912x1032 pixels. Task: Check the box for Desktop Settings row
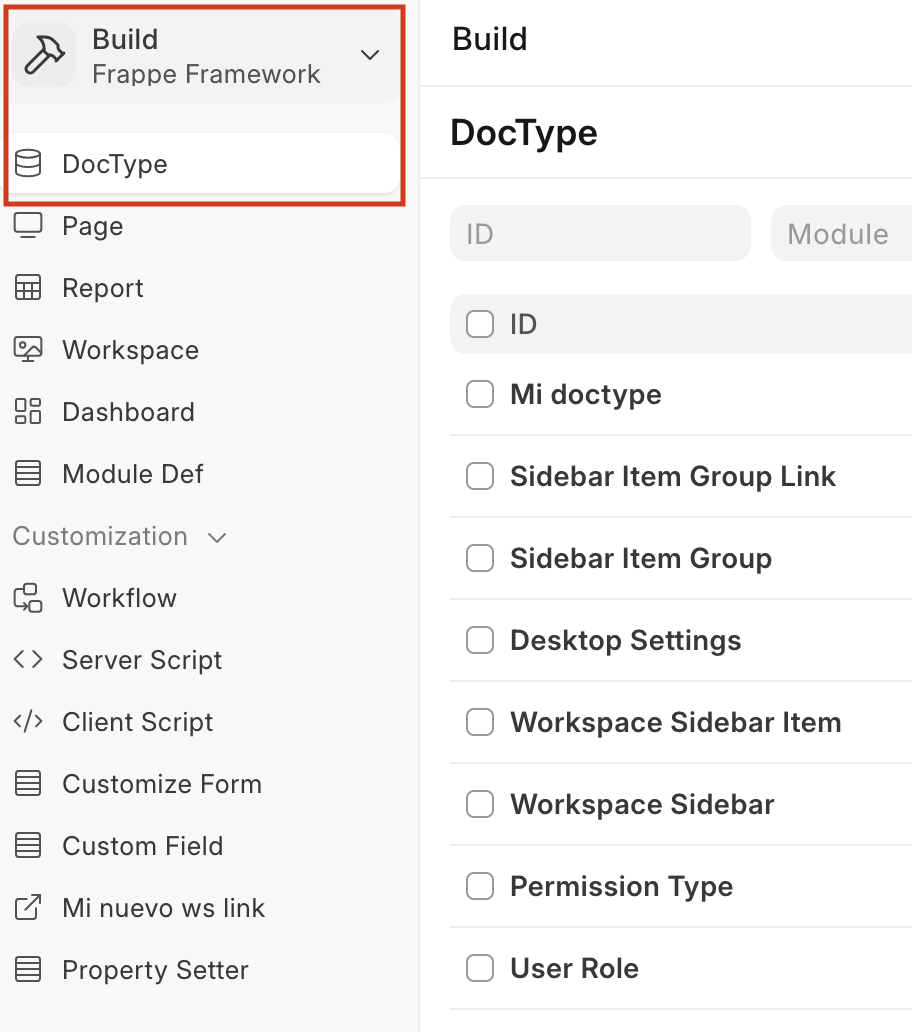480,640
